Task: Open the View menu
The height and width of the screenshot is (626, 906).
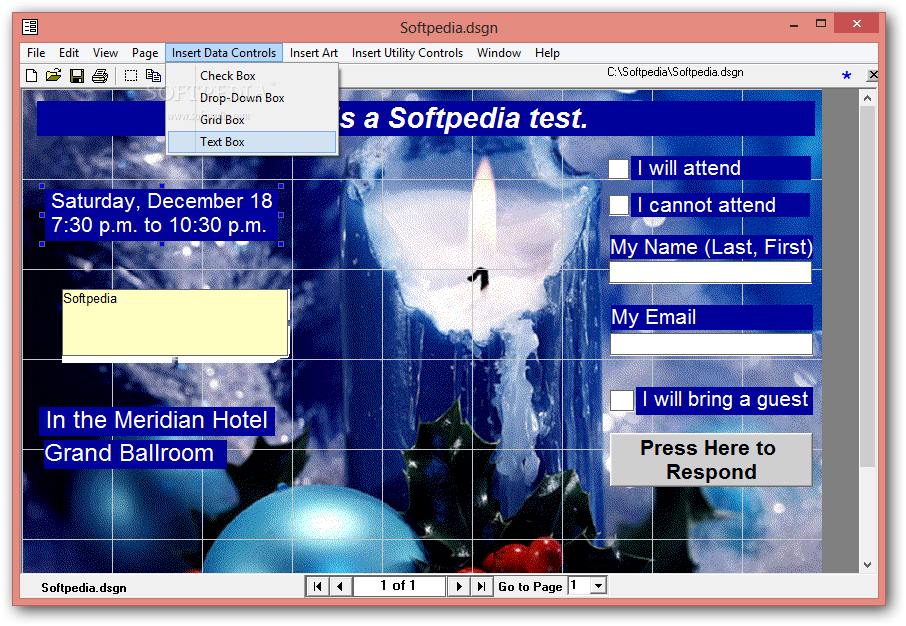Action: tap(105, 53)
